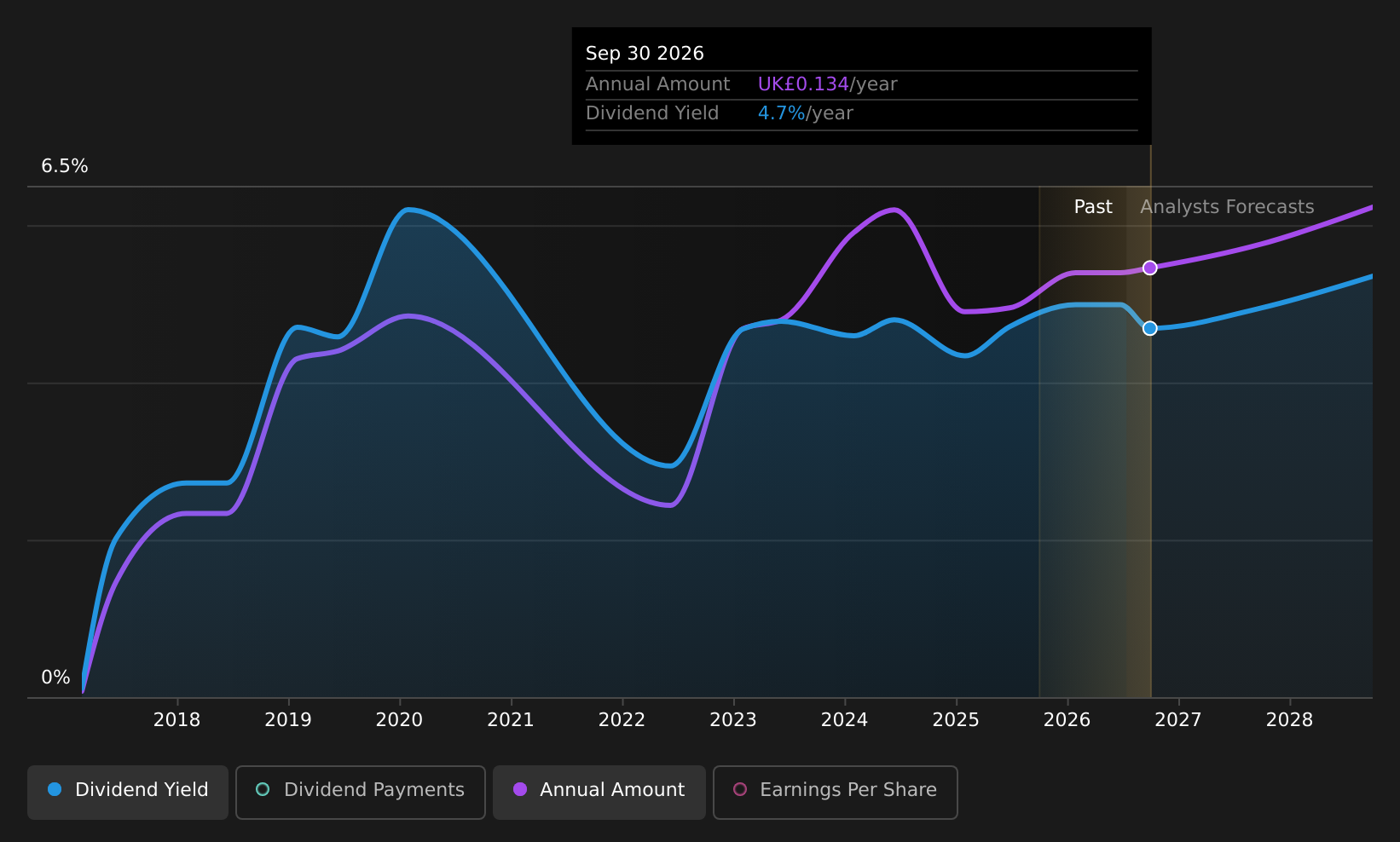This screenshot has width=1400, height=842.
Task: Click the Past region label
Action: 1093,207
